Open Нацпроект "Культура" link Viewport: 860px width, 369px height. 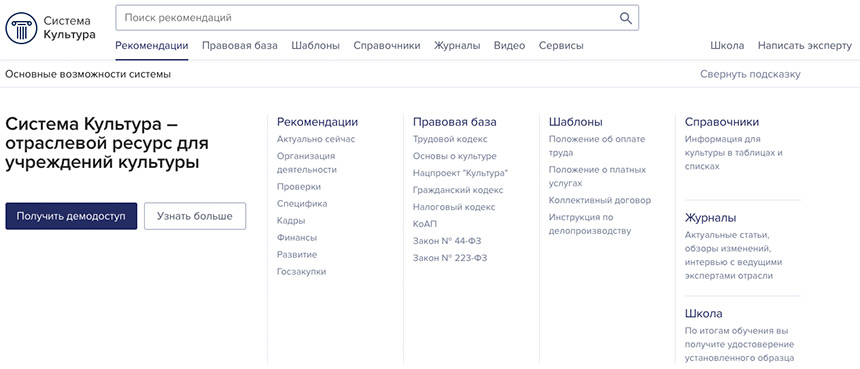pos(461,173)
